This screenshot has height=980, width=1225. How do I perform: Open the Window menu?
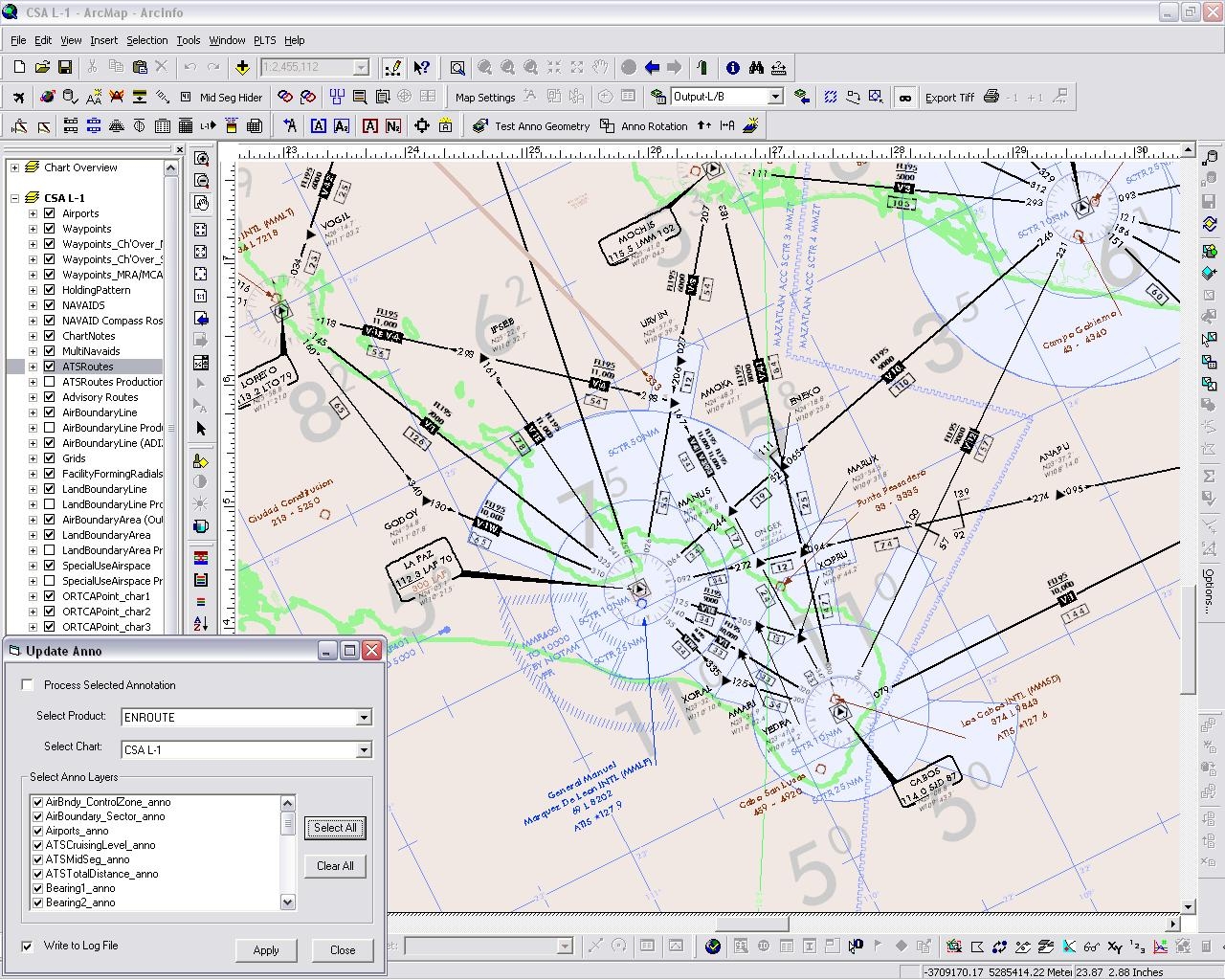(227, 40)
